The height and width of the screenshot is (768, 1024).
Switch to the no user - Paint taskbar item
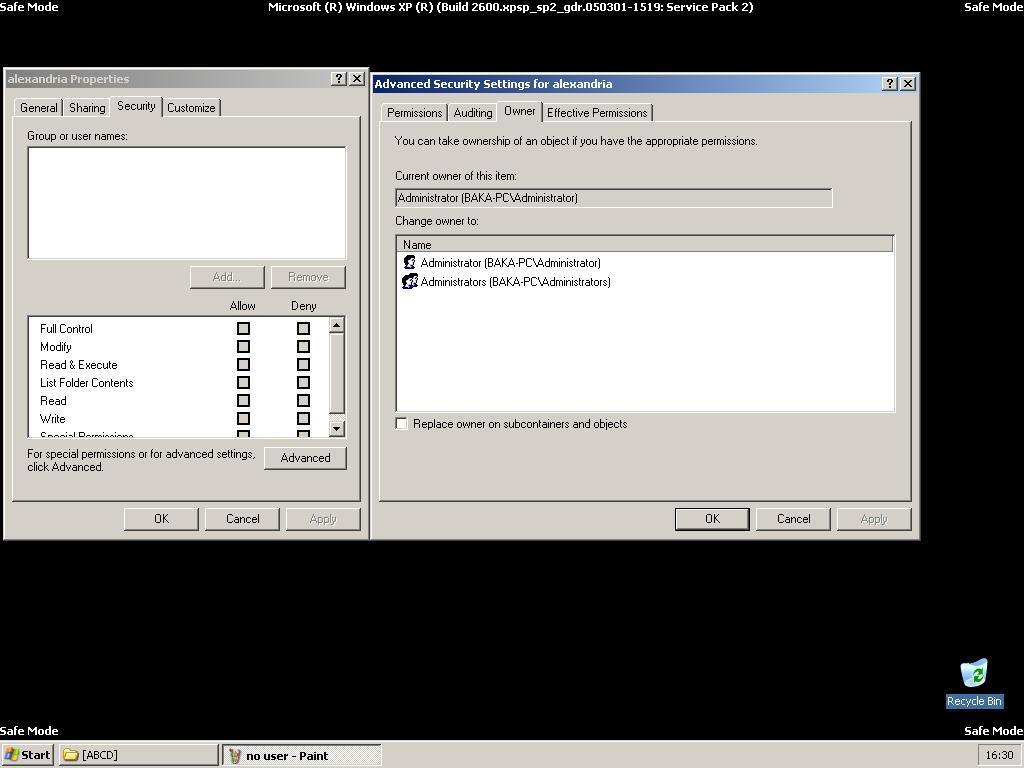[x=301, y=756]
